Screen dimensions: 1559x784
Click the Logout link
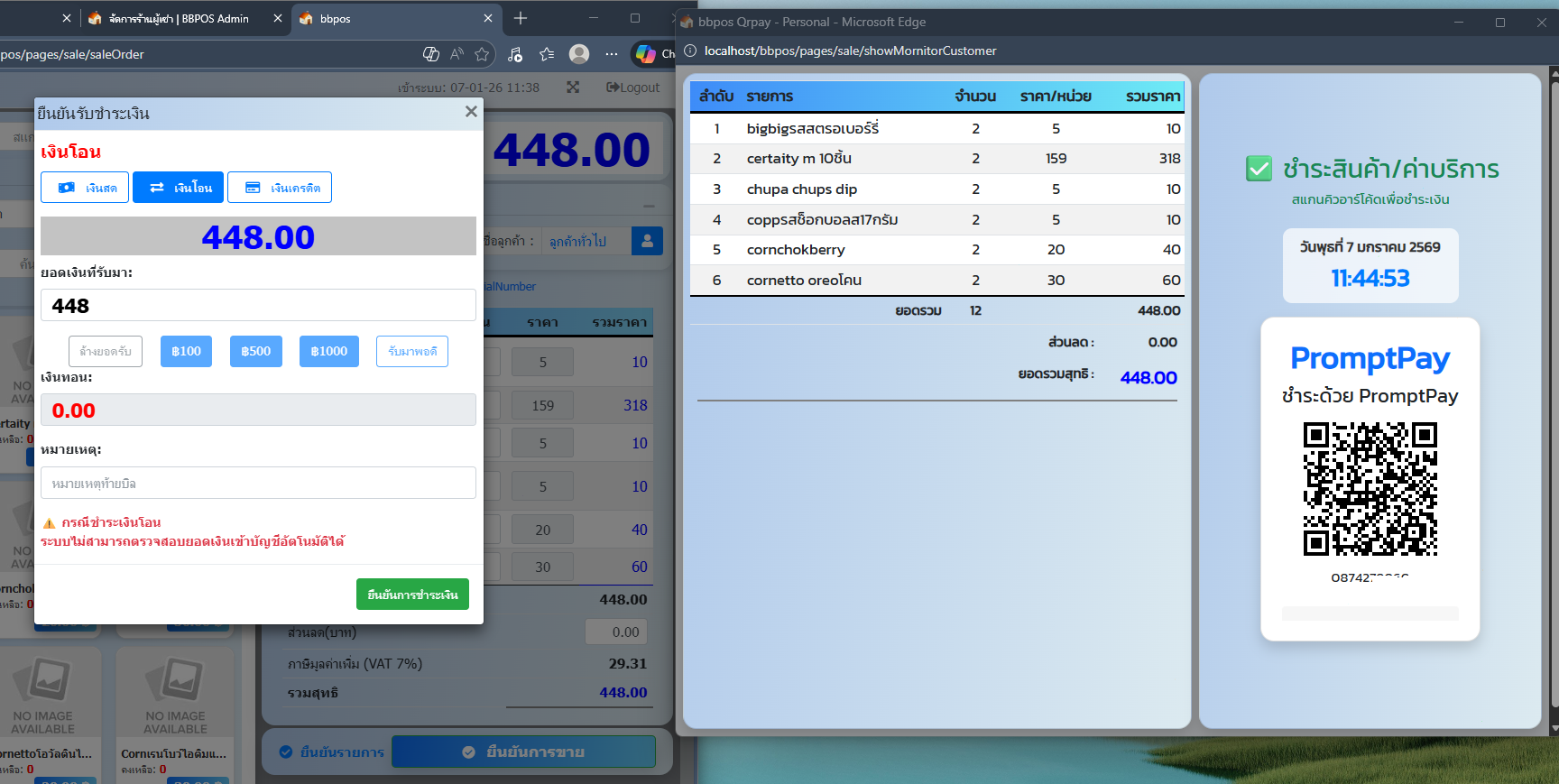633,88
